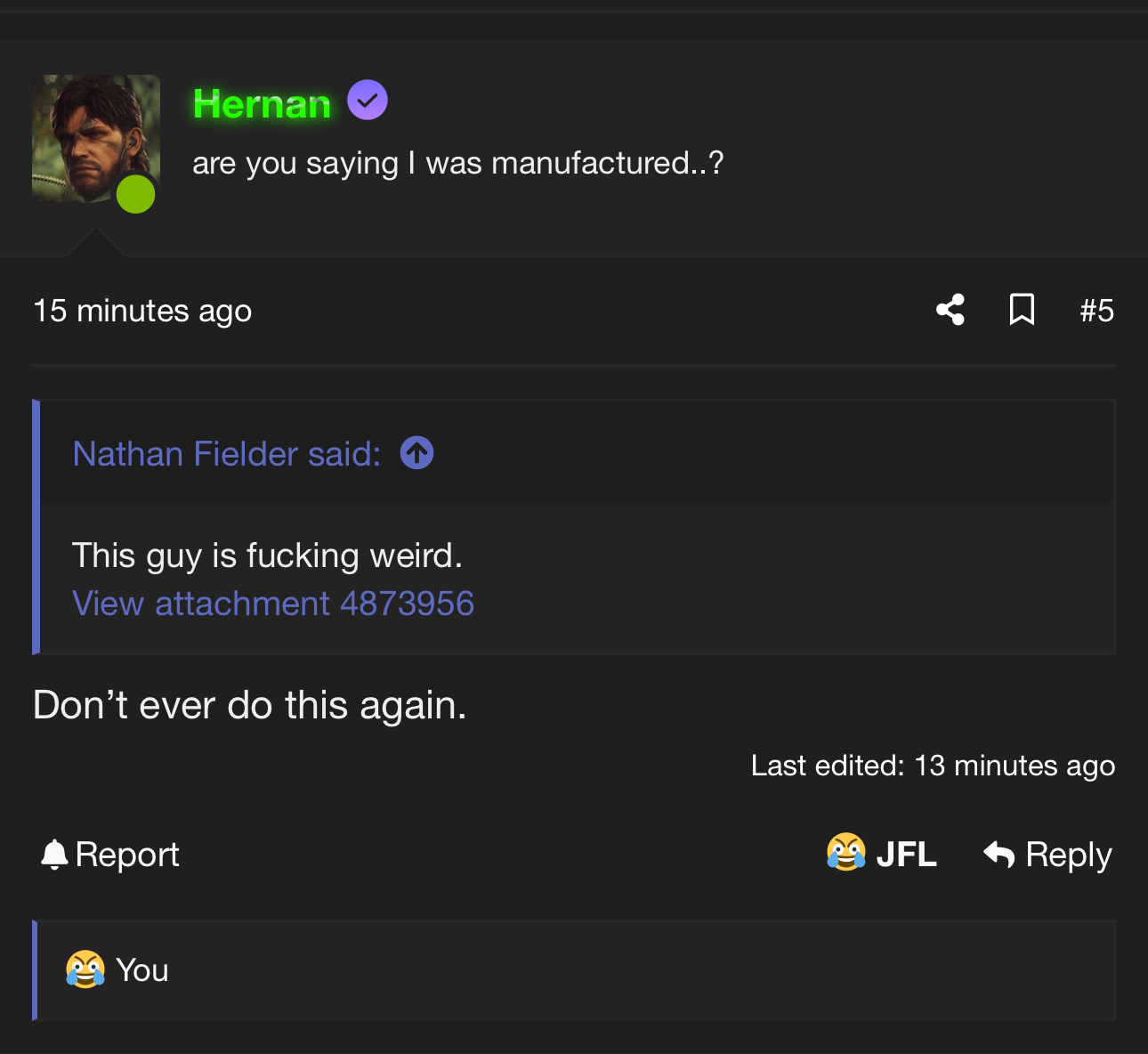Click the green online status dot
The image size is (1148, 1054).
pyautogui.click(x=136, y=194)
